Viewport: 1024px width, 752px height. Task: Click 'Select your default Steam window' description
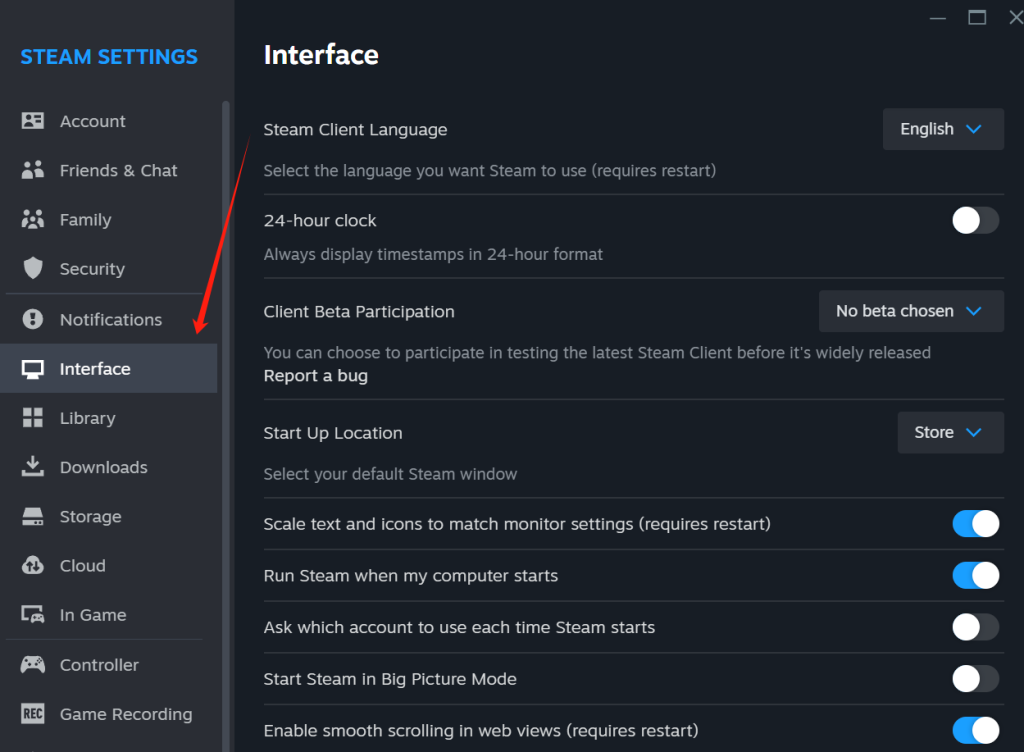point(390,474)
